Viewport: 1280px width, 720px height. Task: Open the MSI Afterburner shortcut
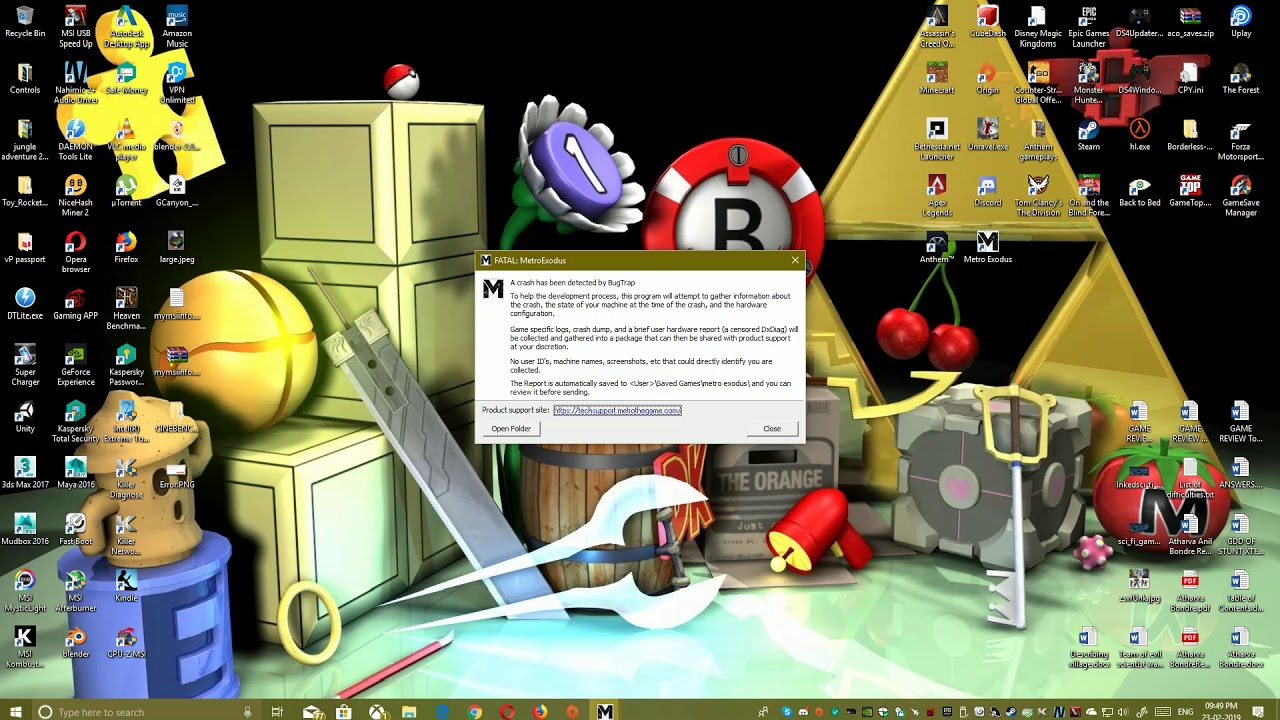(x=76, y=591)
